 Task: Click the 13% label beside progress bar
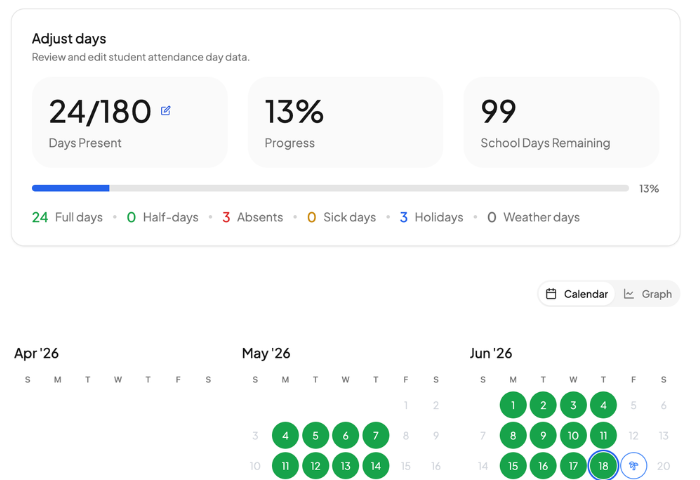click(649, 189)
